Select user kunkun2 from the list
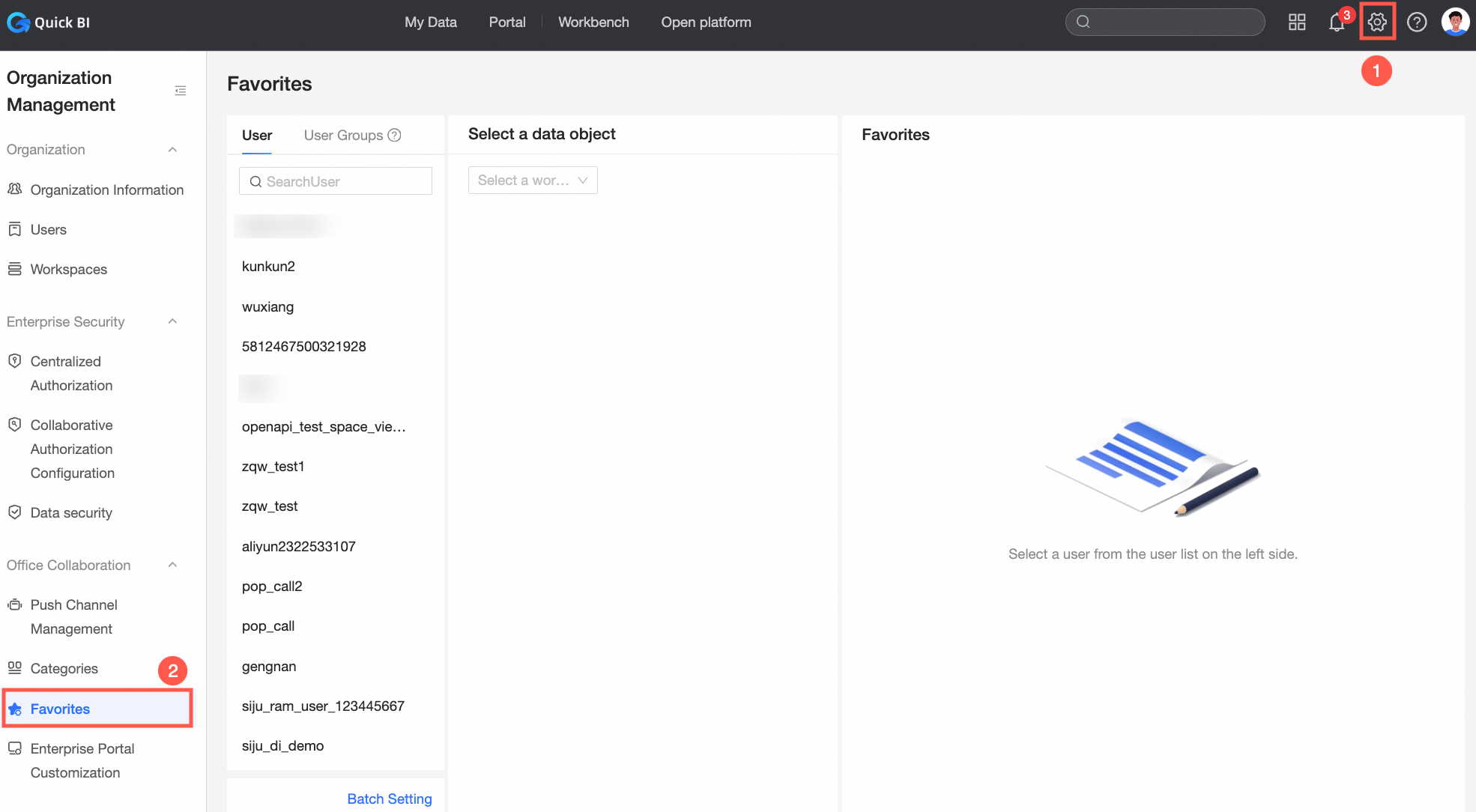The image size is (1476, 812). [x=268, y=266]
